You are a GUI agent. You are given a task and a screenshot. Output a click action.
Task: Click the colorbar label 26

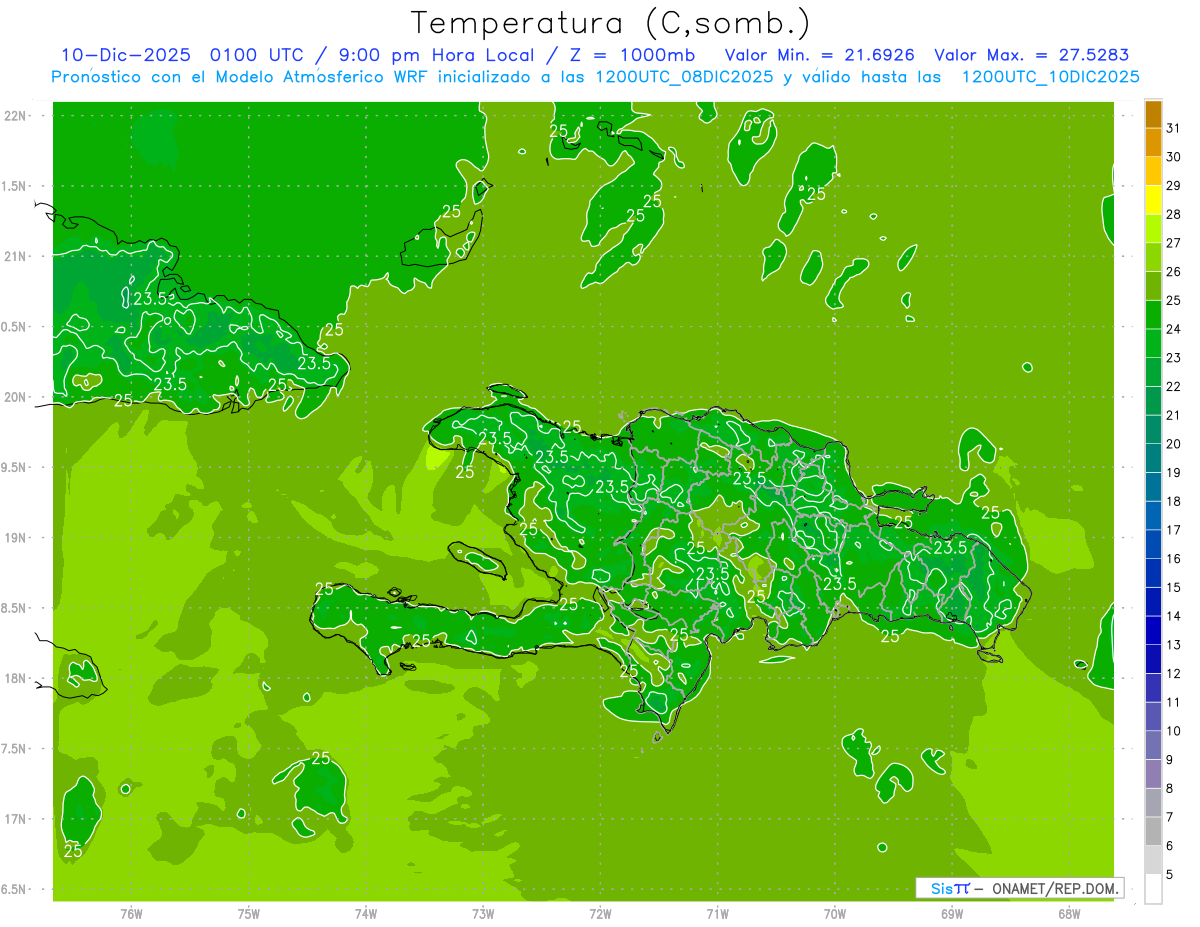click(1173, 272)
